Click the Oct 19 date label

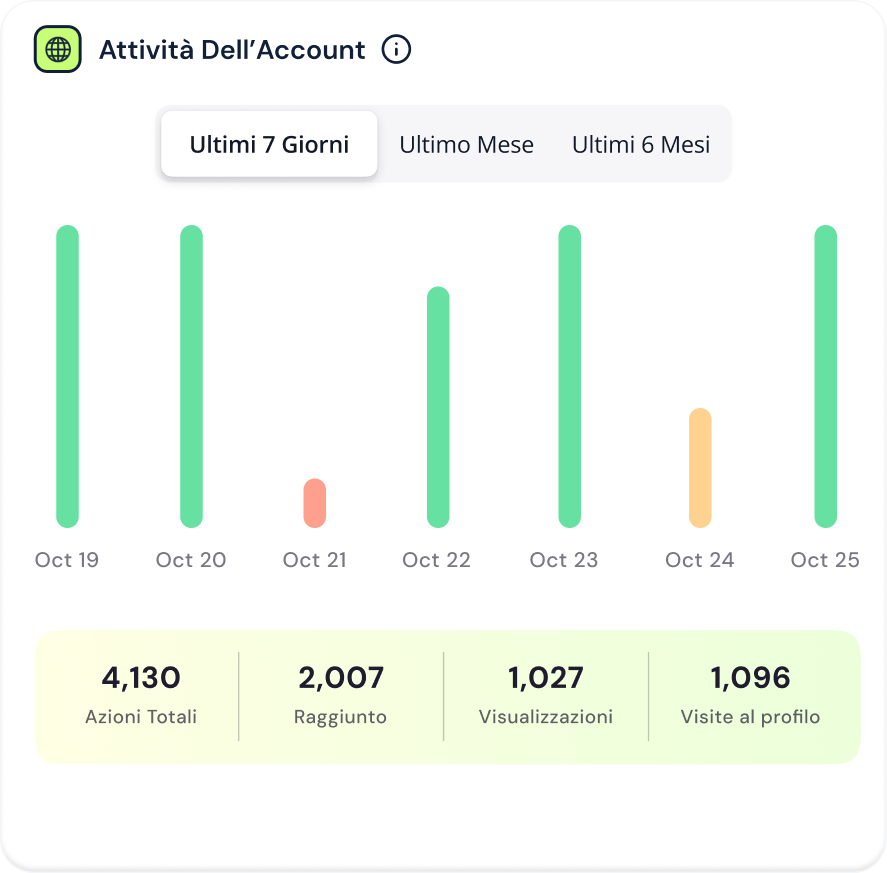(x=67, y=560)
